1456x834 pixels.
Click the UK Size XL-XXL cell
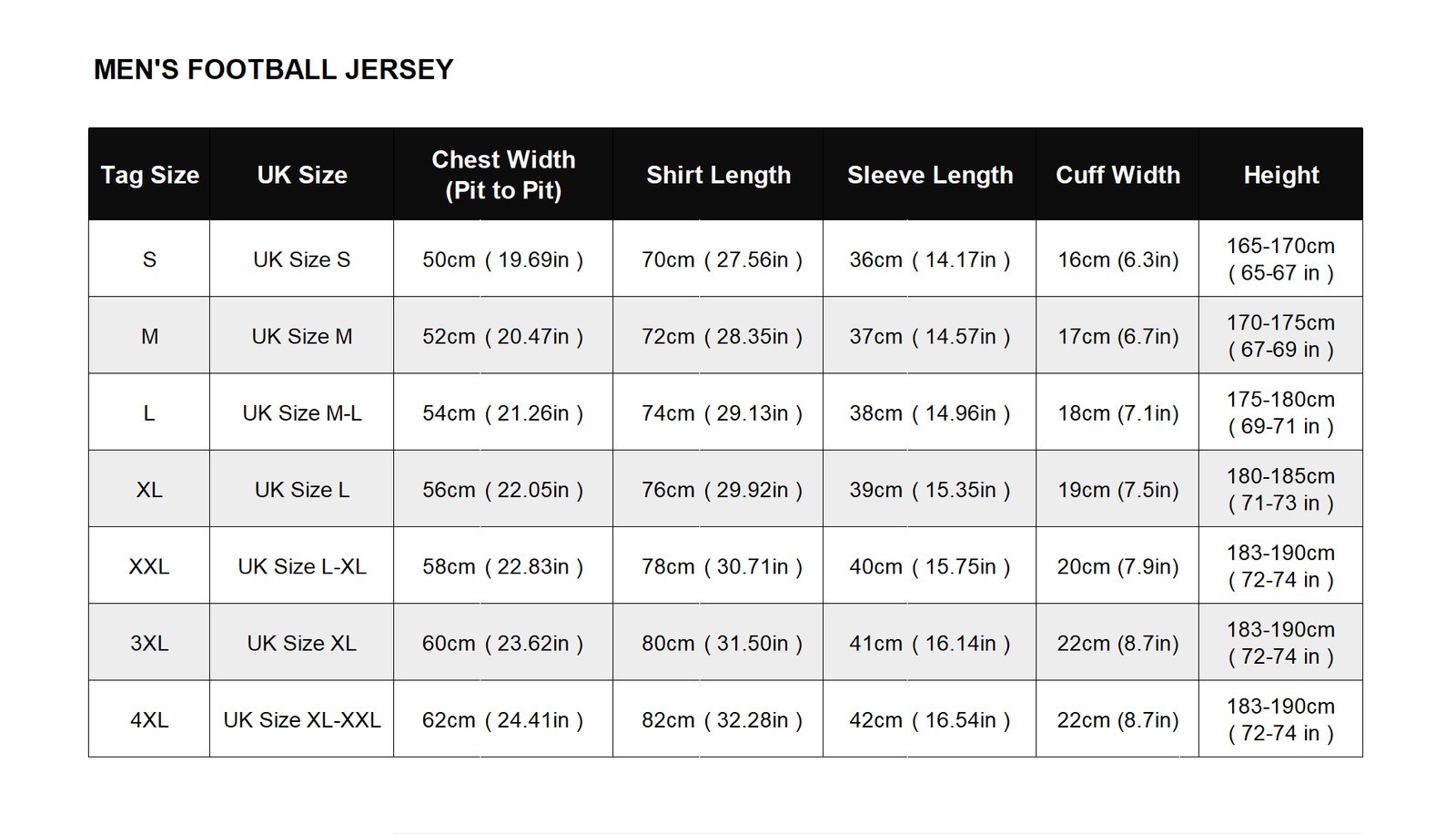[302, 719]
